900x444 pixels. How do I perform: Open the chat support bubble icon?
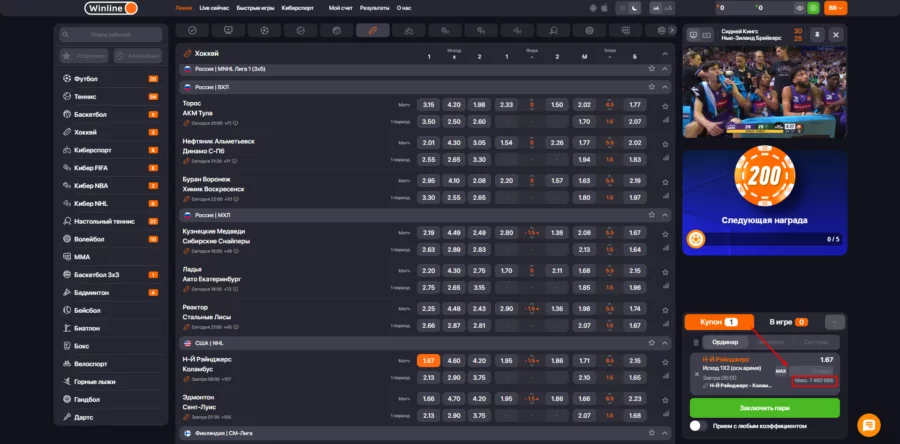(x=868, y=424)
